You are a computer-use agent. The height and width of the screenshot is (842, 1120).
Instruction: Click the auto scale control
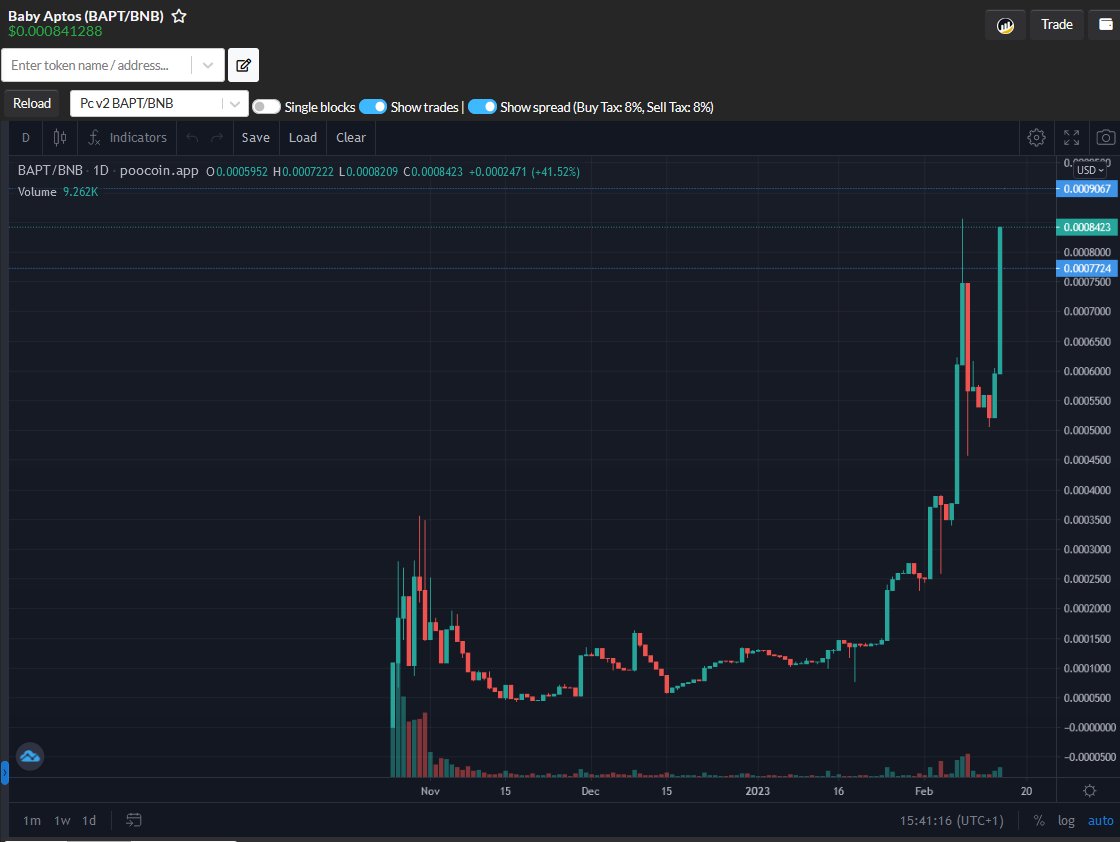1100,820
